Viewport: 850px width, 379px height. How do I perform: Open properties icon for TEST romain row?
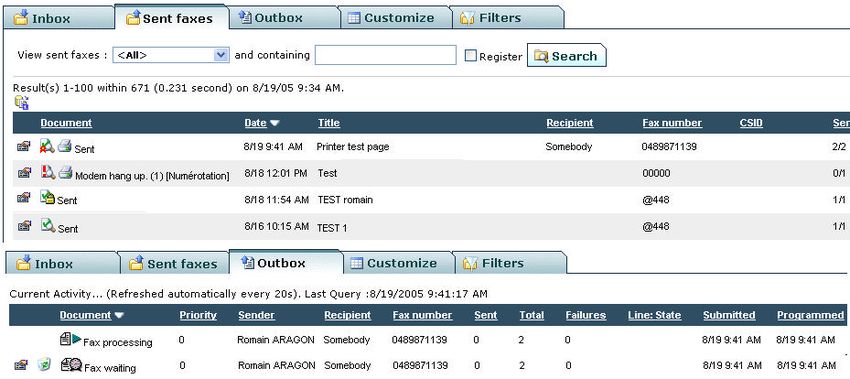click(24, 198)
